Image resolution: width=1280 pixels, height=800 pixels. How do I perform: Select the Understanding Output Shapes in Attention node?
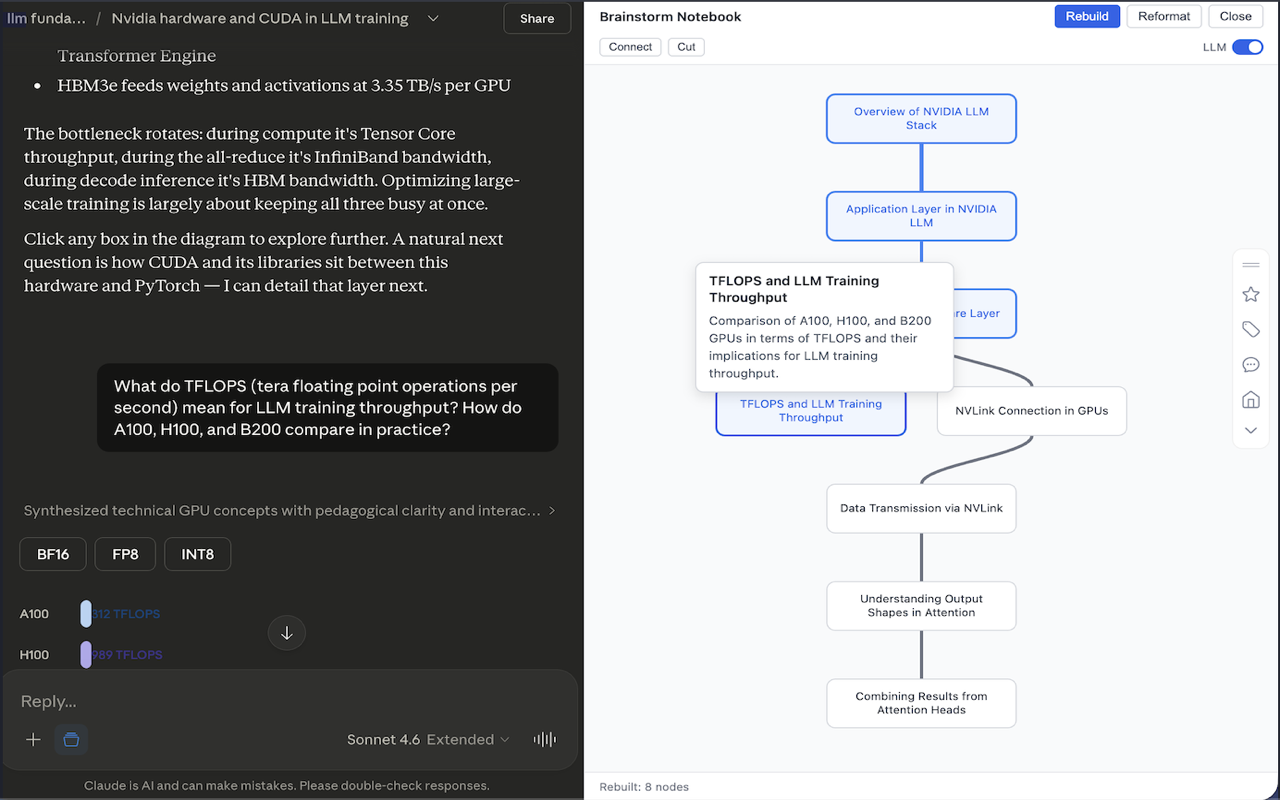click(x=921, y=606)
